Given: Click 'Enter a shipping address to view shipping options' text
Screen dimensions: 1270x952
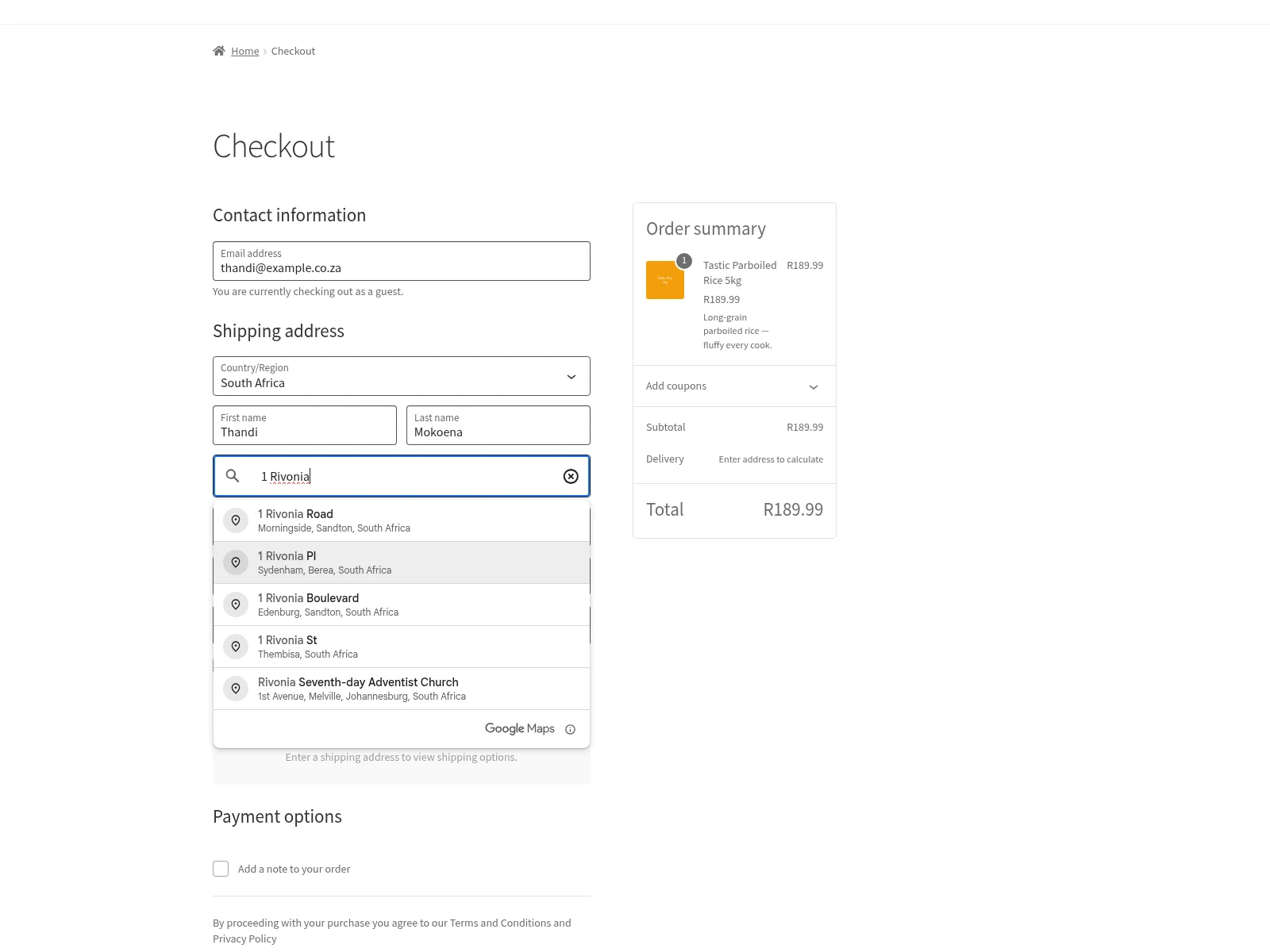Looking at the screenshot, I should point(402,757).
